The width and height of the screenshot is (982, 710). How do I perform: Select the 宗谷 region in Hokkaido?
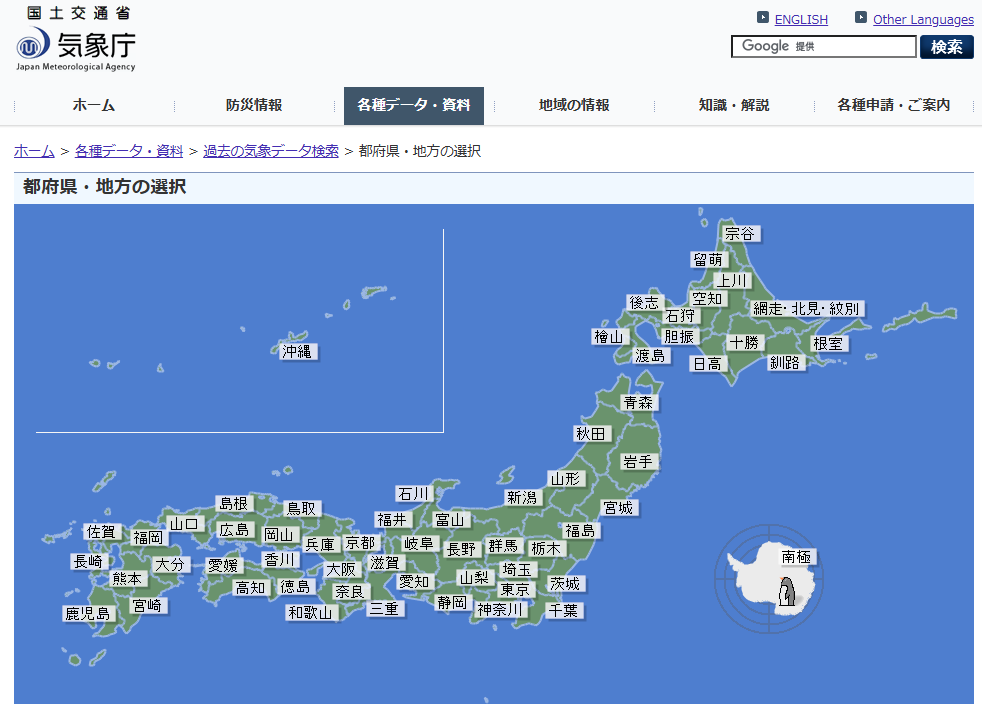click(x=740, y=234)
